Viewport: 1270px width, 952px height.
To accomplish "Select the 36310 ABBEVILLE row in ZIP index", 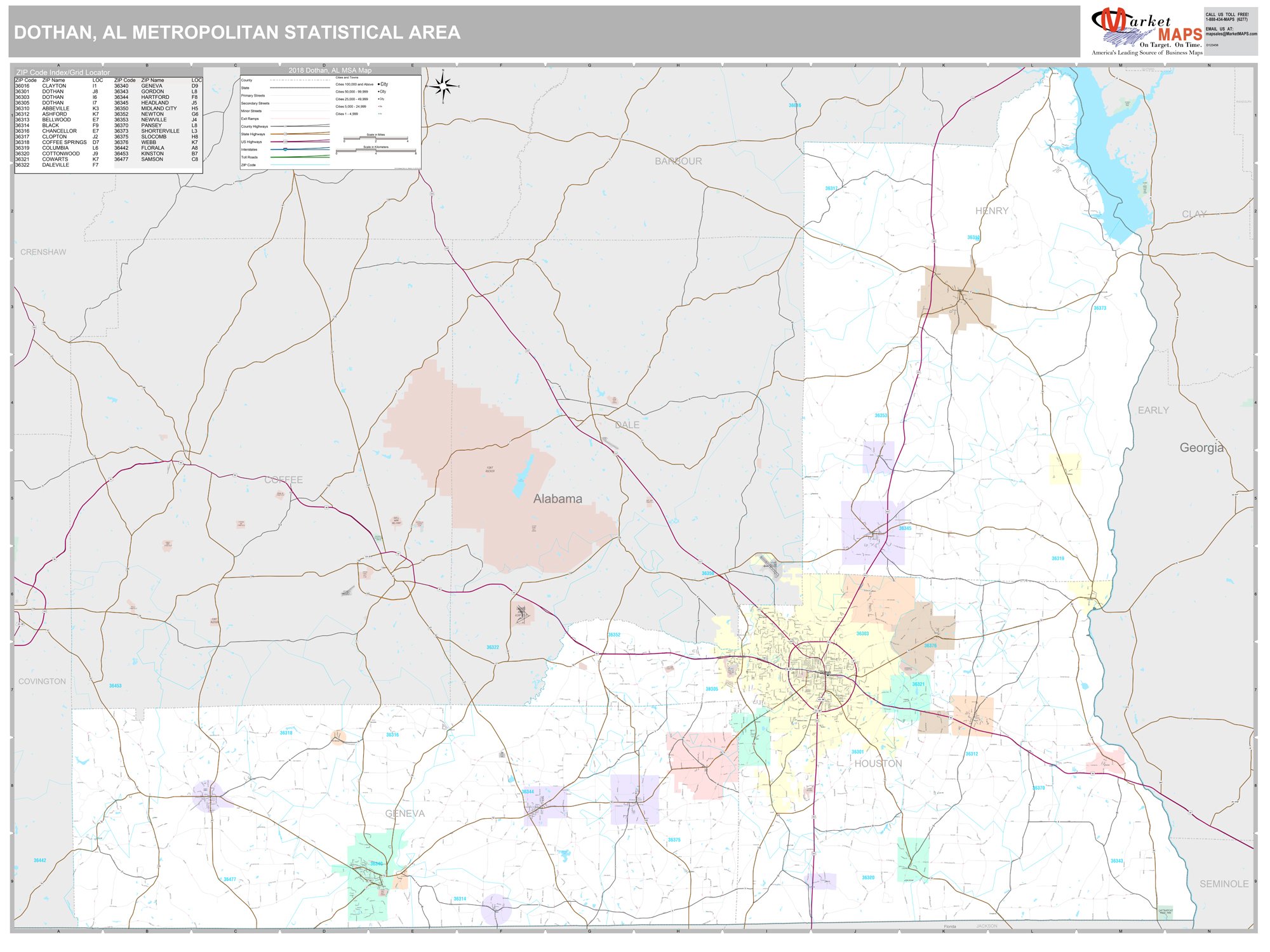I will click(x=57, y=109).
